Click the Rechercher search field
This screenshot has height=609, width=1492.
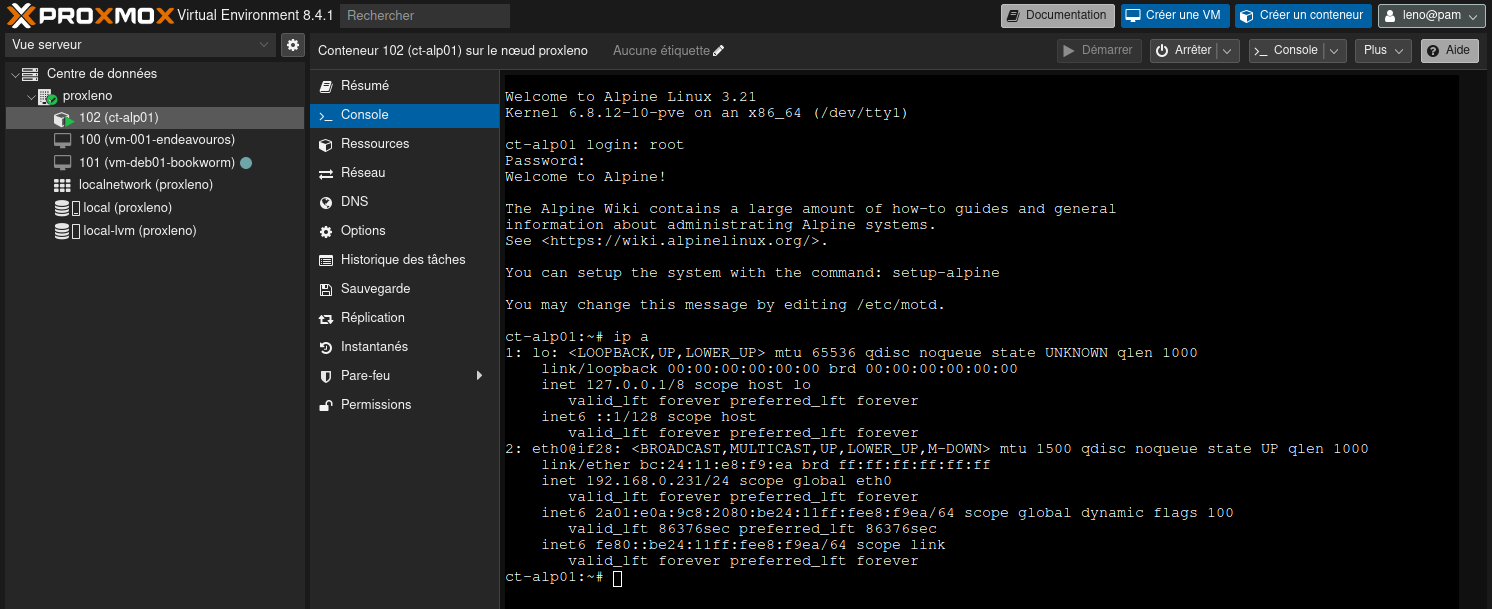(x=424, y=16)
